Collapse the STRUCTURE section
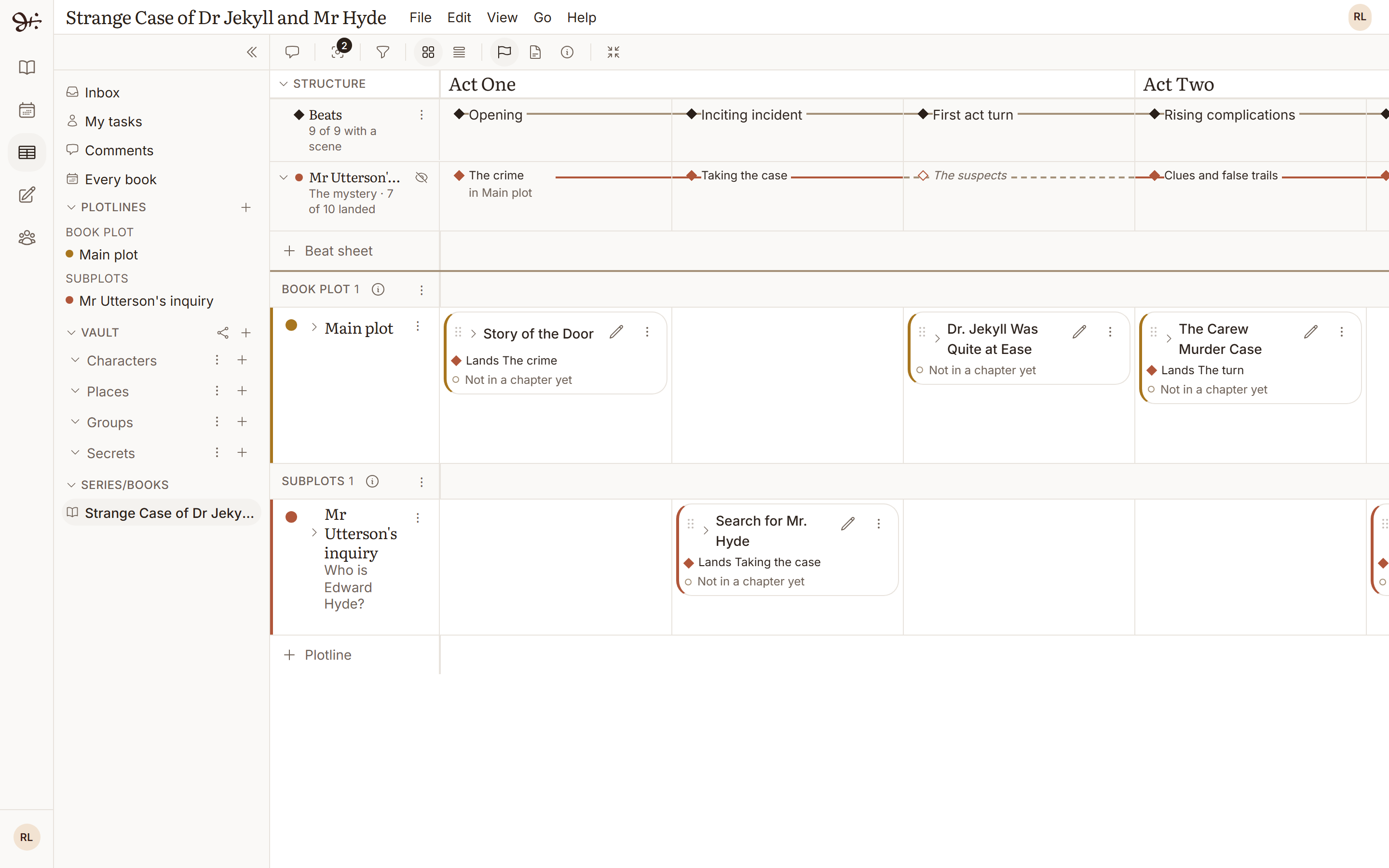This screenshot has height=868, width=1389. point(284,84)
